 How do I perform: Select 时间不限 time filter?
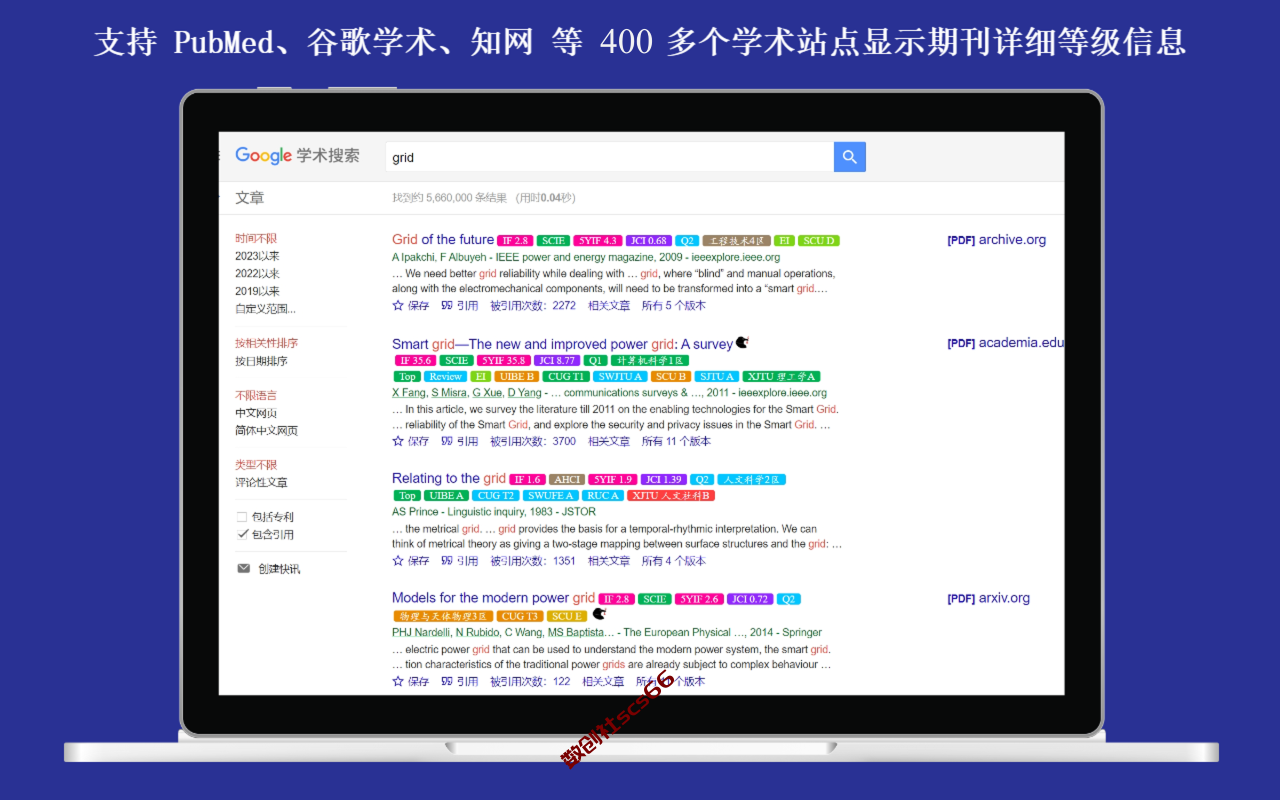(x=256, y=238)
